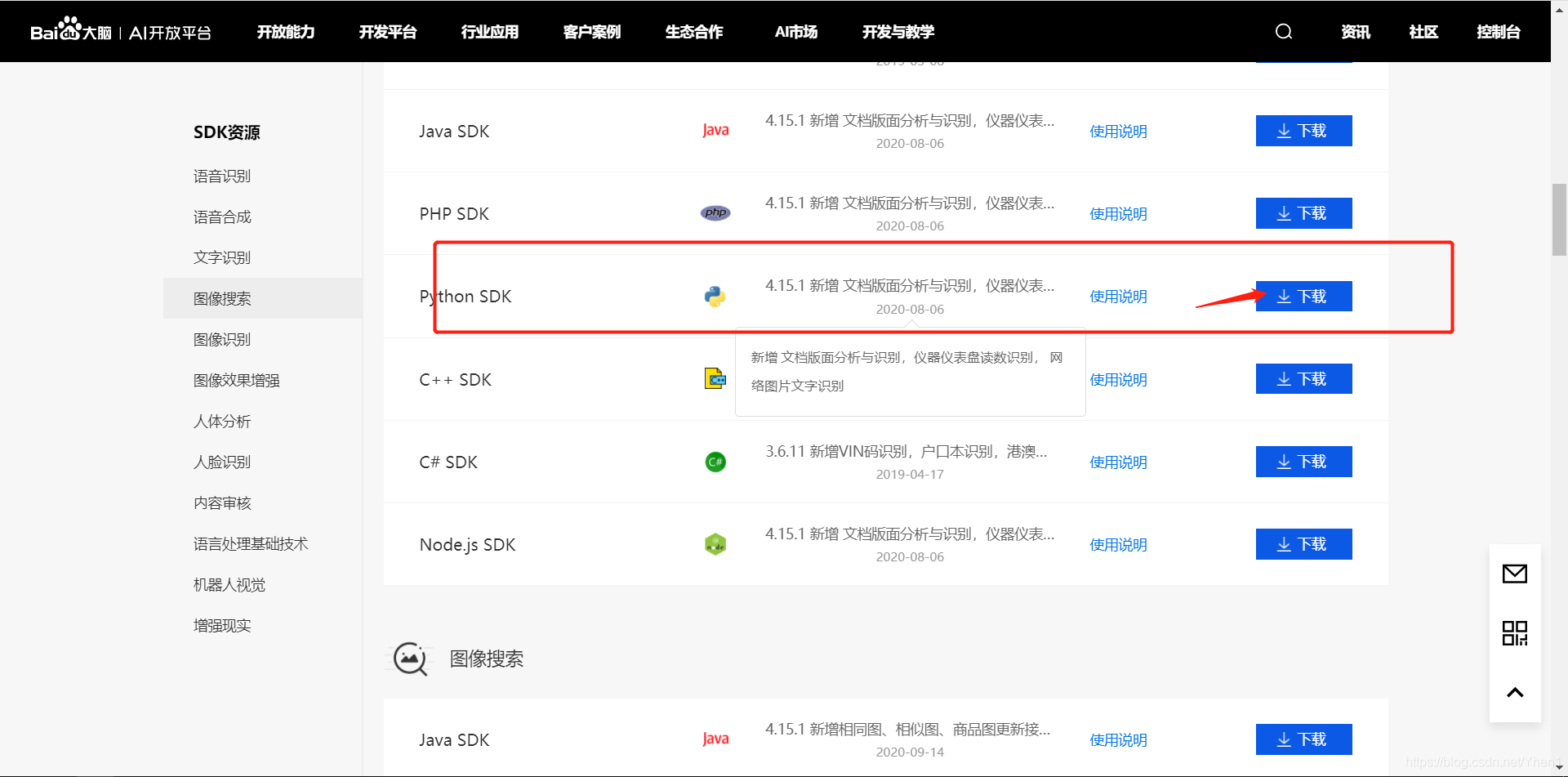The width and height of the screenshot is (1568, 777).
Task: Open 使用说明 for C# SDK
Action: 1118,462
